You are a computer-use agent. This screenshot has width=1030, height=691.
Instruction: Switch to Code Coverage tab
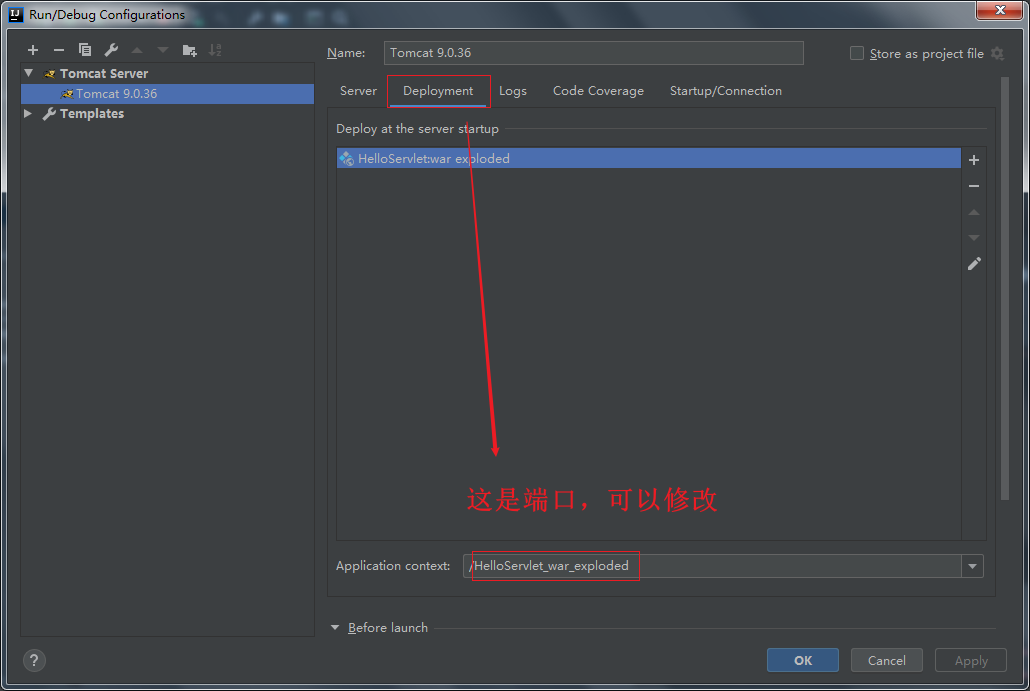pyautogui.click(x=598, y=91)
